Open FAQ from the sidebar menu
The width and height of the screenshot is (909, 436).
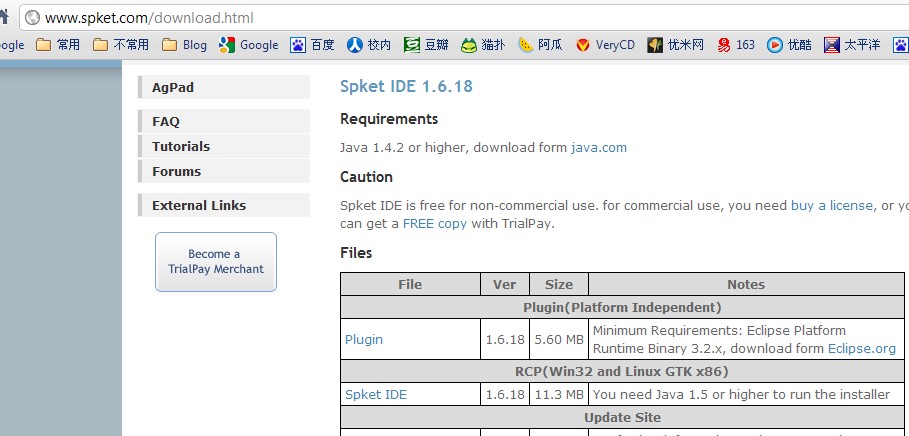(x=224, y=121)
